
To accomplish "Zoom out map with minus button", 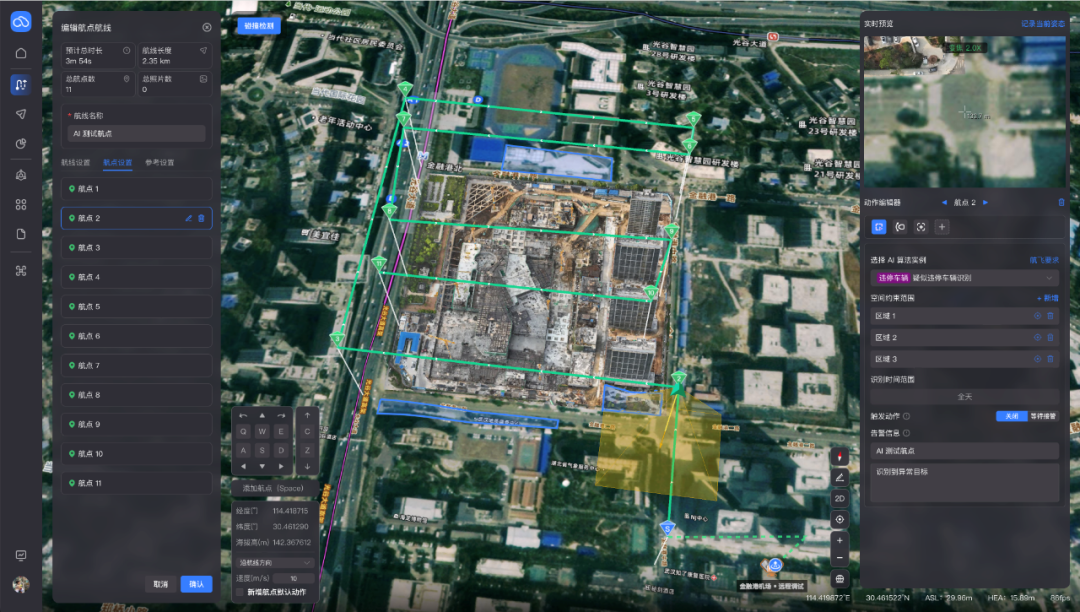I will coord(840,558).
